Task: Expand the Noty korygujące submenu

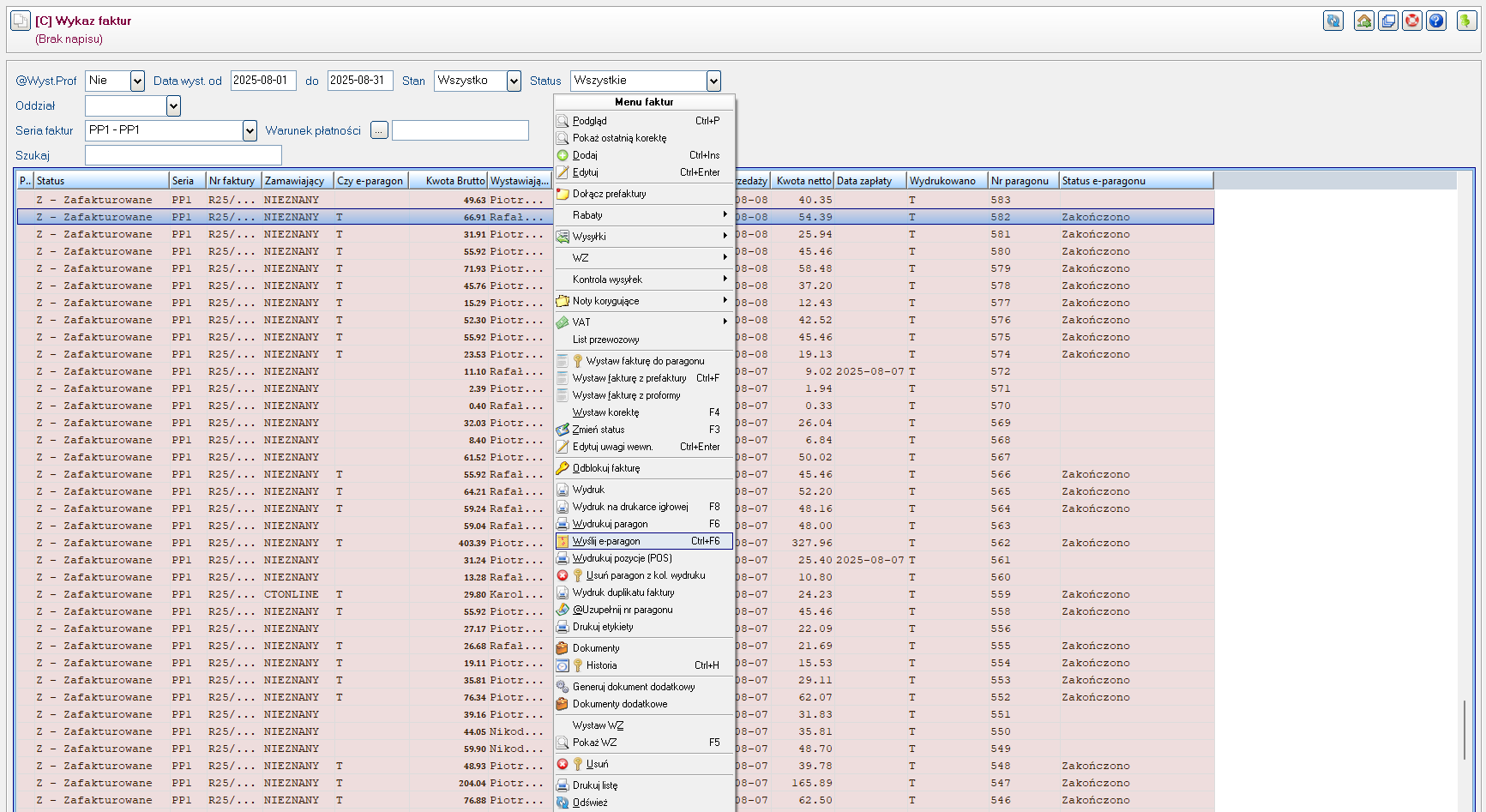Action: pos(644,301)
